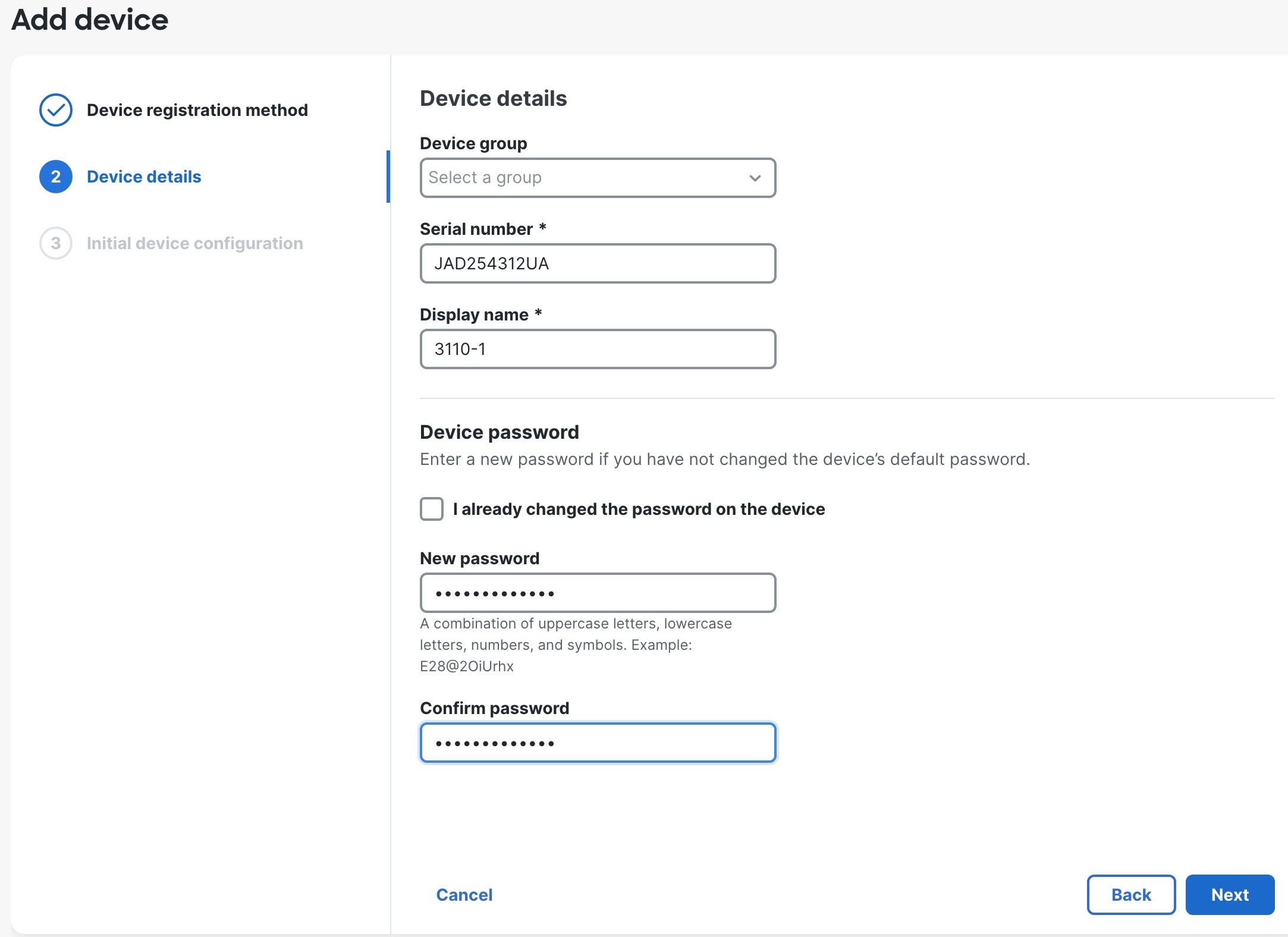Cancel adding the device

pyautogui.click(x=464, y=895)
